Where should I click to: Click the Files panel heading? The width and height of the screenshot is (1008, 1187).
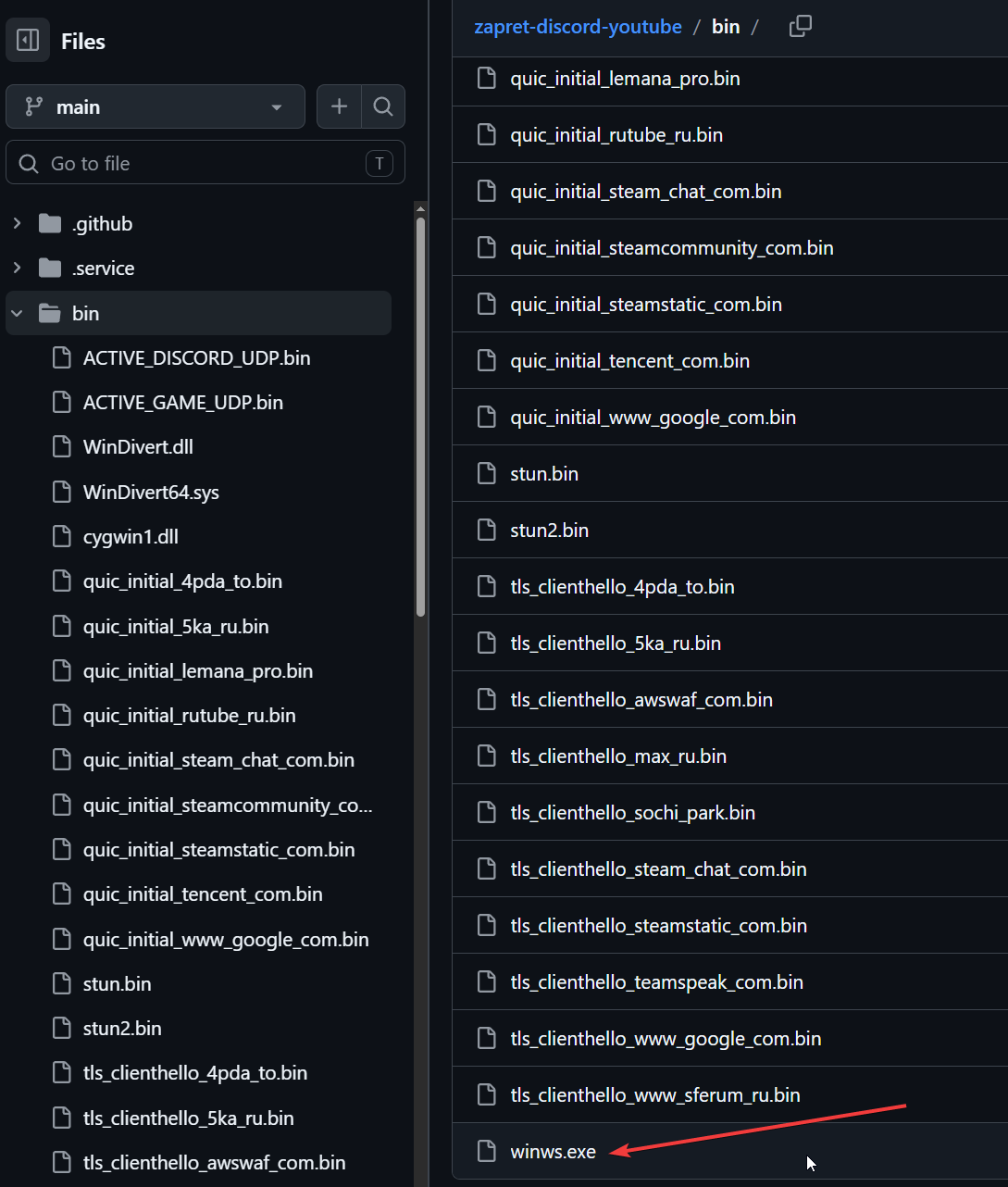[82, 41]
